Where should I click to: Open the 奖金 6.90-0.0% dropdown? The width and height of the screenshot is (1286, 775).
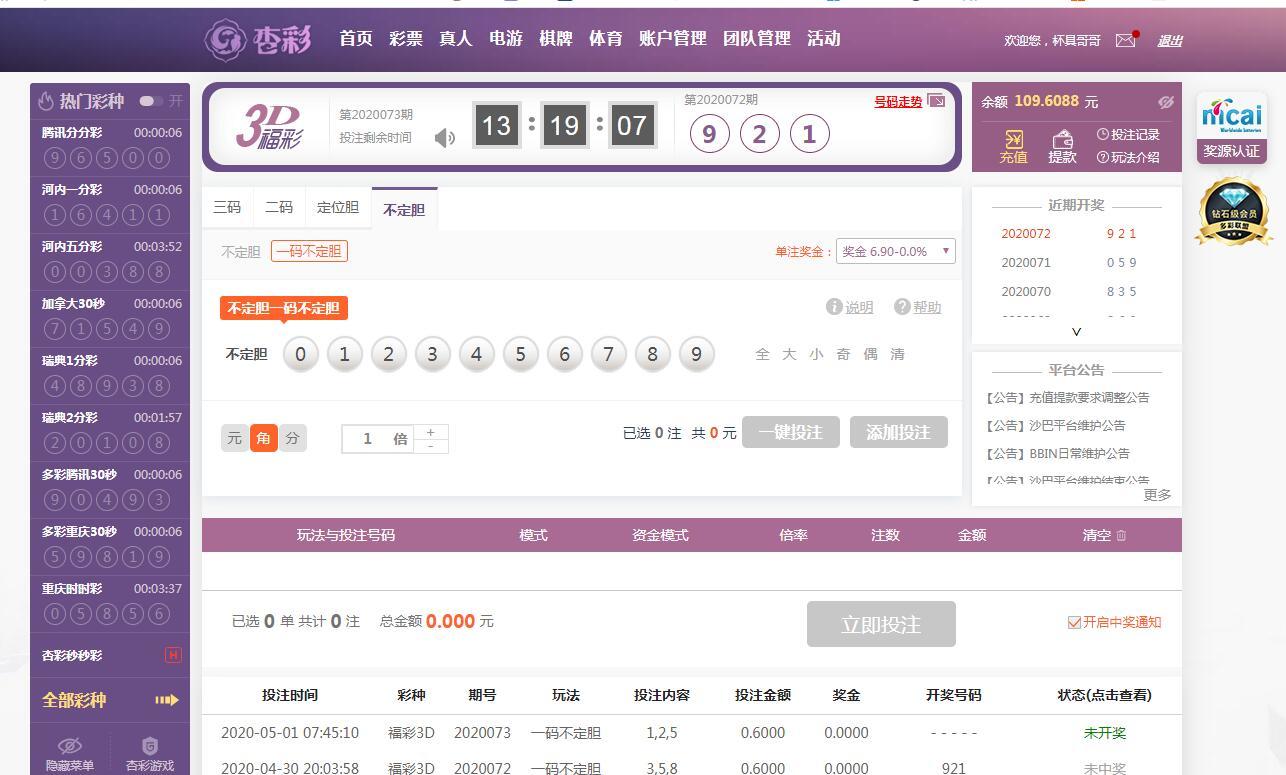896,251
